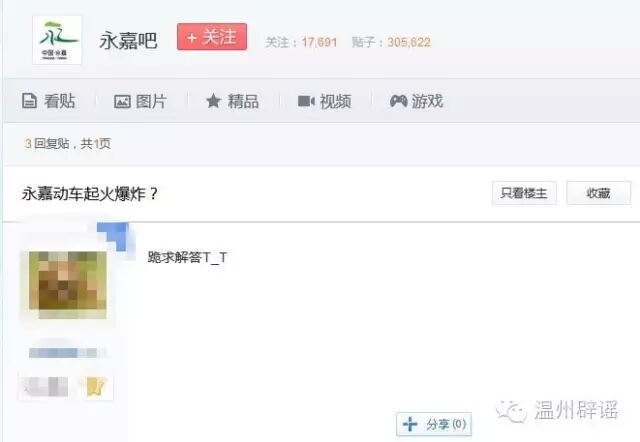Open the poster's blurred avatar thumbnail
This screenshot has width=640, height=442.
coord(68,284)
